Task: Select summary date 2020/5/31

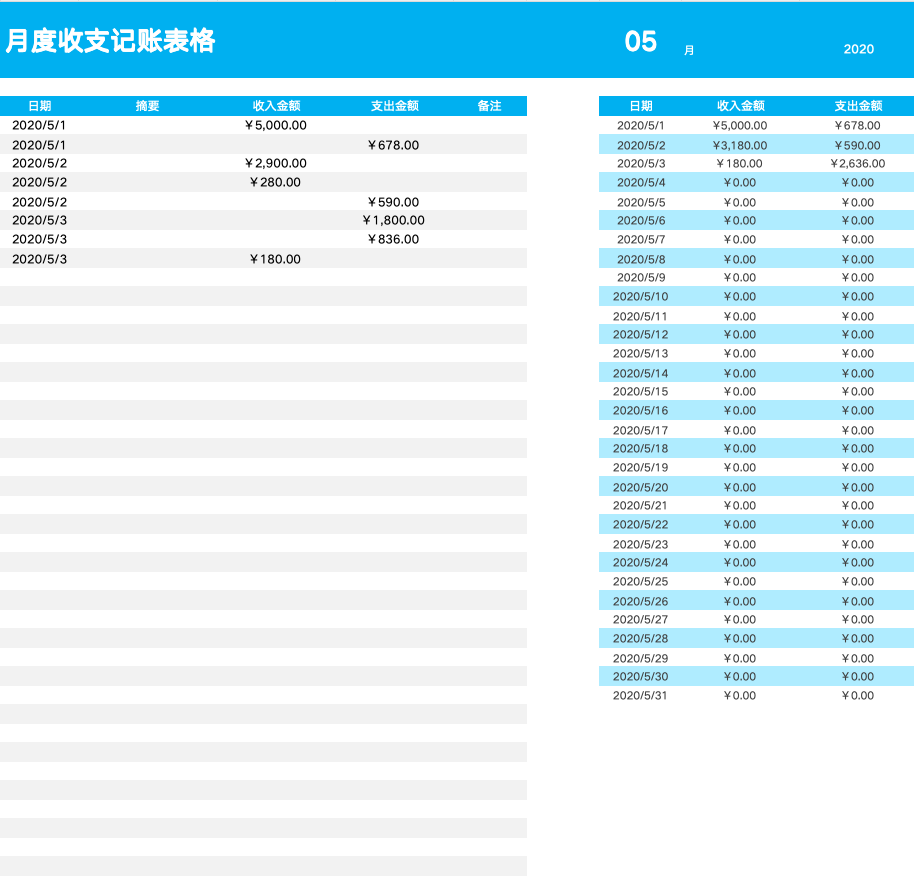Action: click(640, 697)
